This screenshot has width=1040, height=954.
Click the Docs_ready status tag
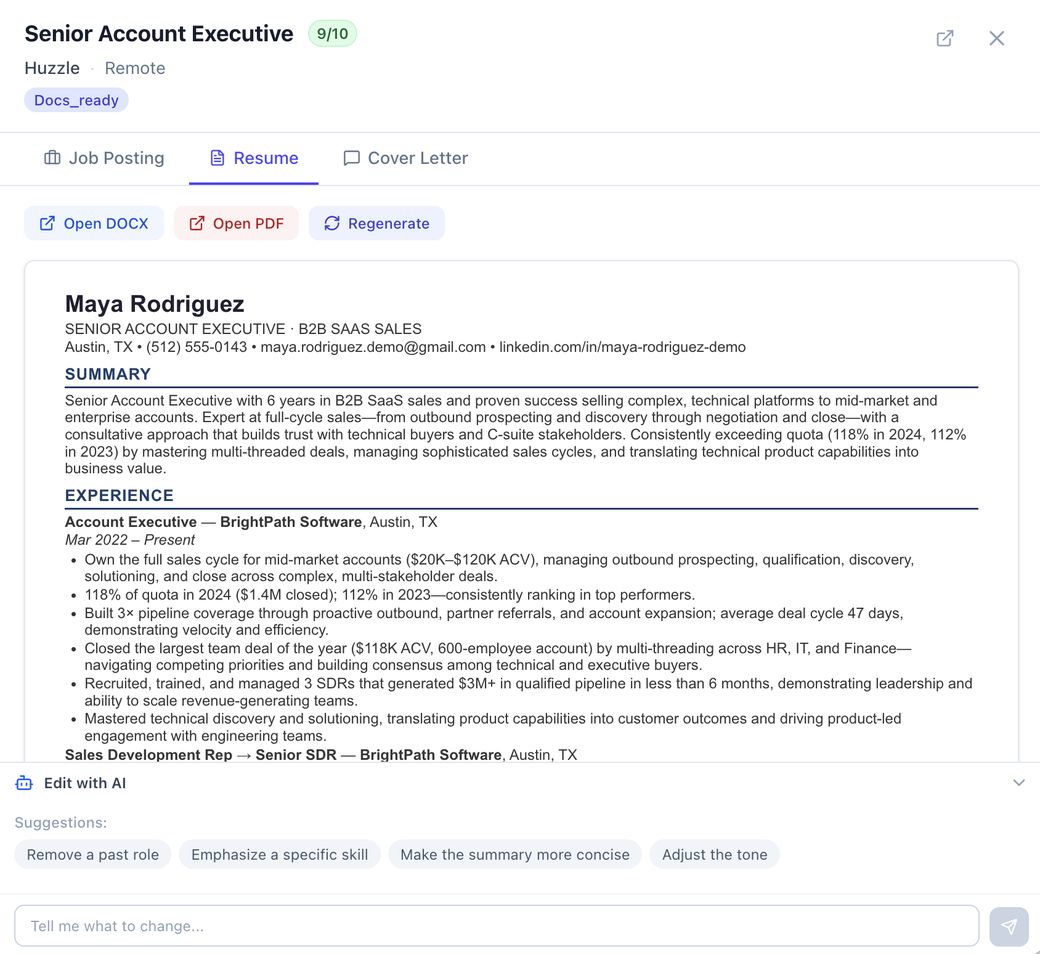tap(76, 100)
